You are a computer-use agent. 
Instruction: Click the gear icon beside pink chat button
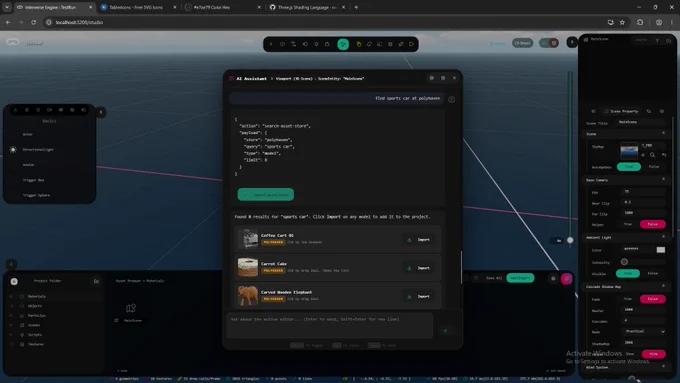click(x=553, y=279)
